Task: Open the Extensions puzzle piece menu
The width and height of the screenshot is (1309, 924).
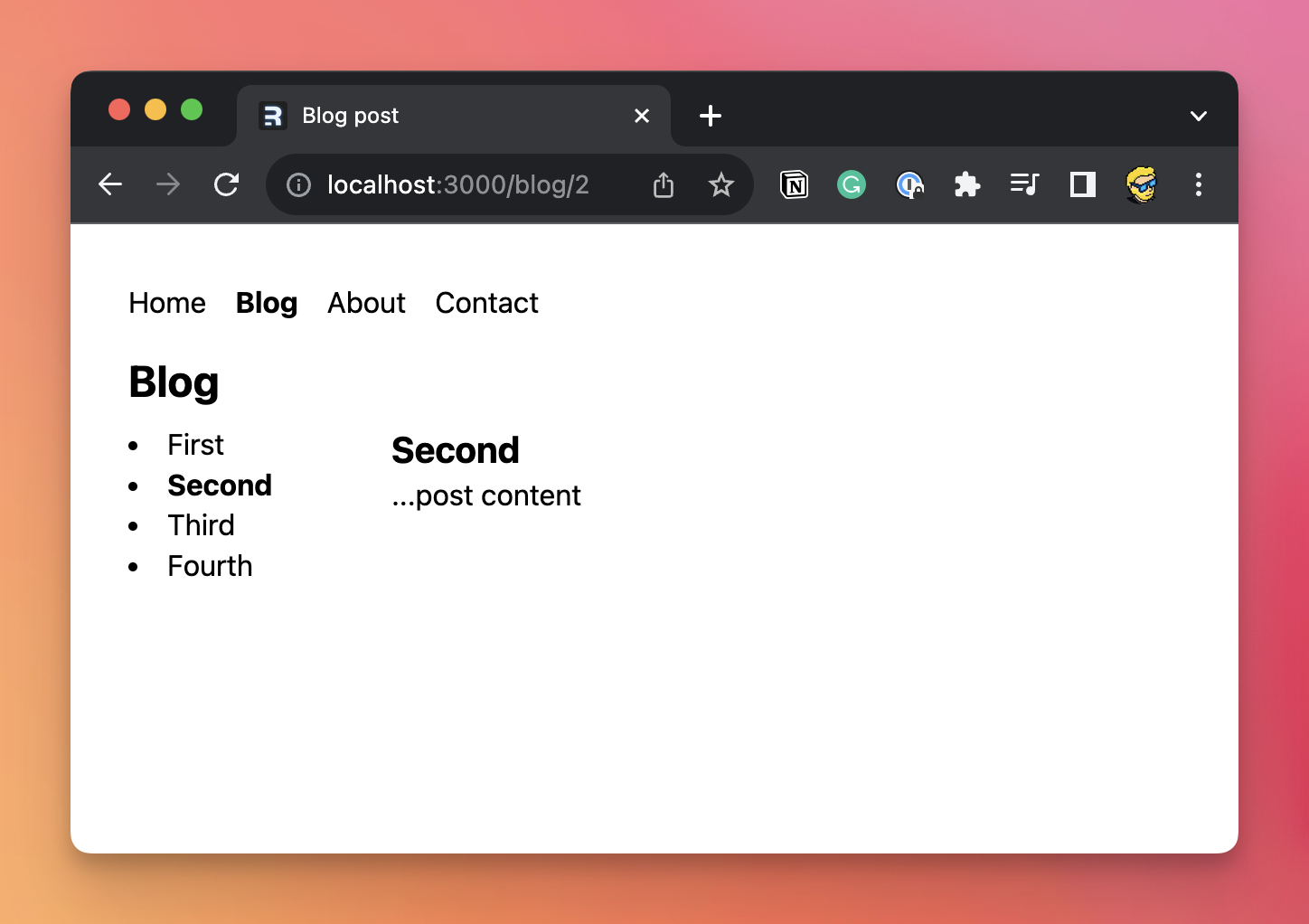Action: click(966, 185)
